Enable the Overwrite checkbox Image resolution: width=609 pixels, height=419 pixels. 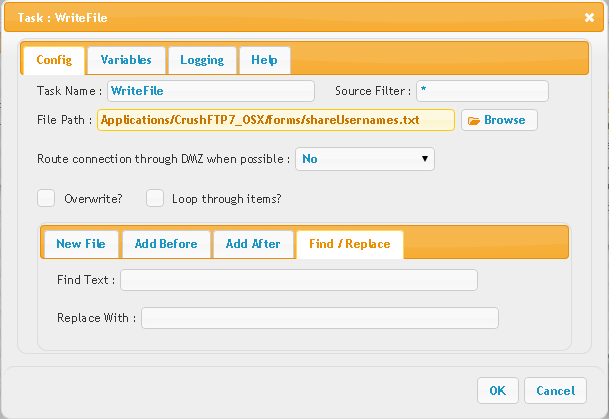pyautogui.click(x=46, y=198)
